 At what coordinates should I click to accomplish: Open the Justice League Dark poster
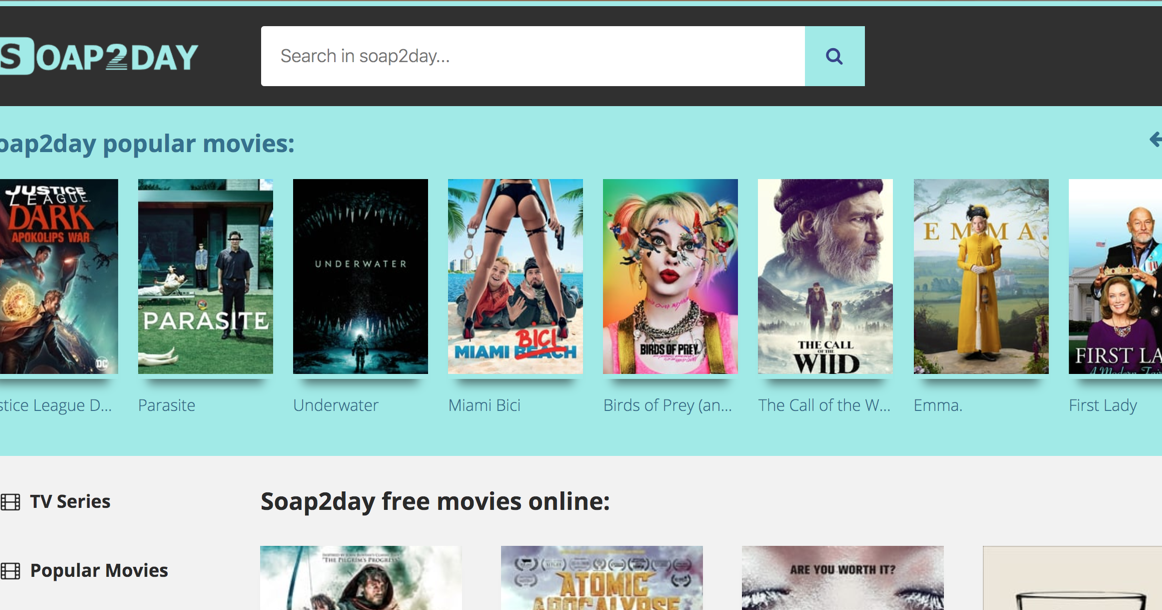[59, 276]
